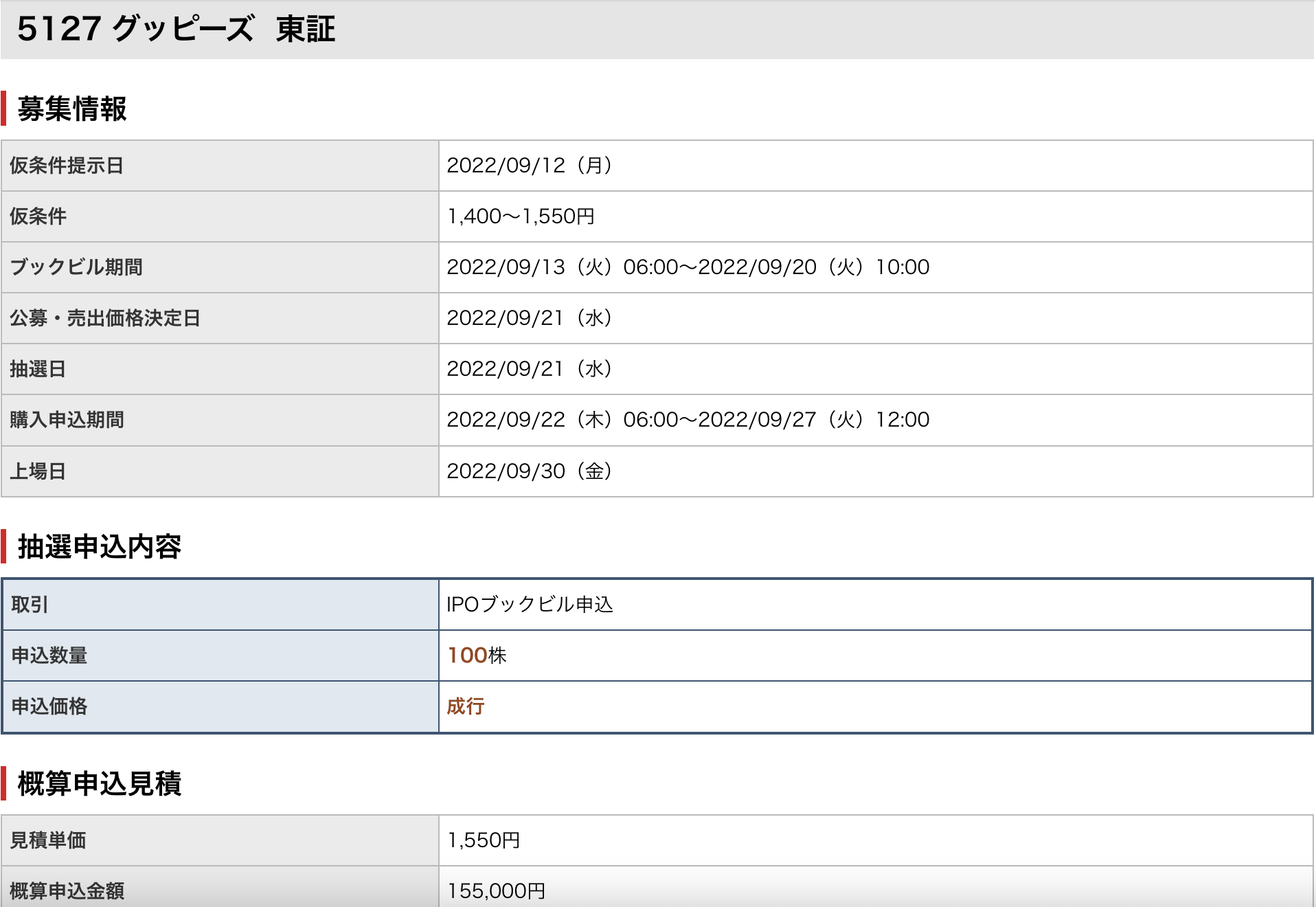Click the '取引' row label
The width and height of the screenshot is (1316, 907).
click(30, 605)
